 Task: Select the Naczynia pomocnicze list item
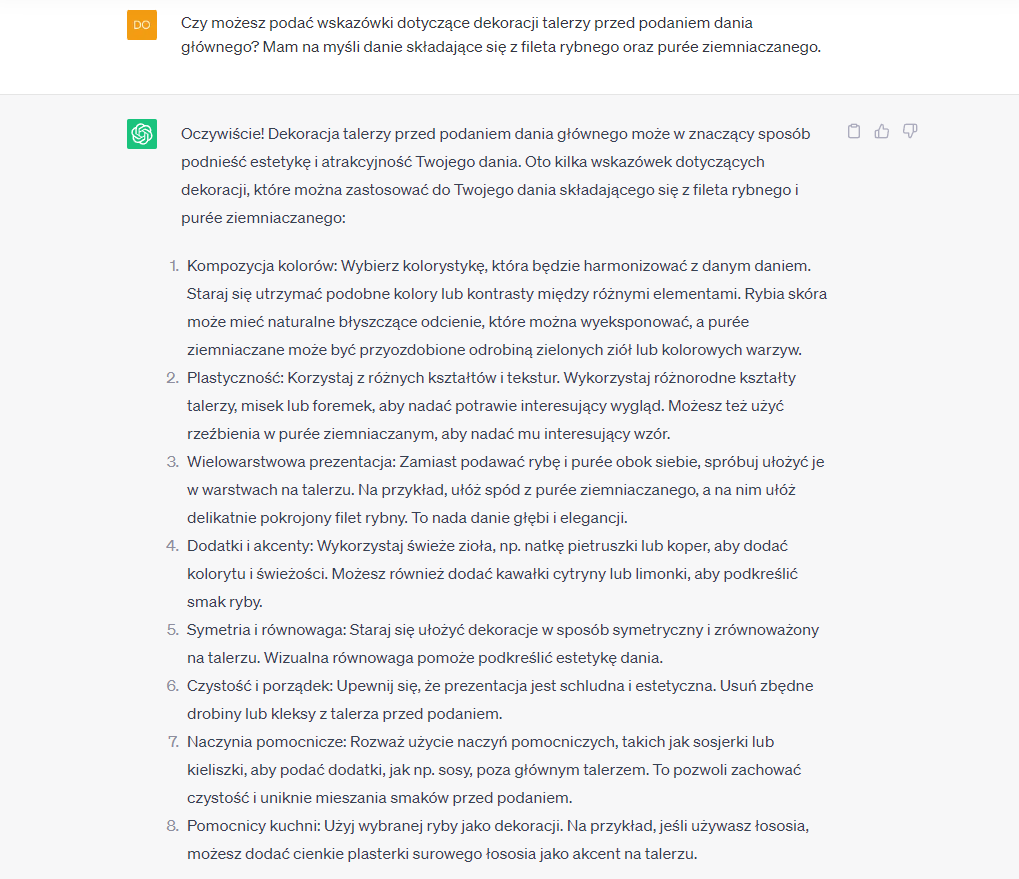pos(494,770)
